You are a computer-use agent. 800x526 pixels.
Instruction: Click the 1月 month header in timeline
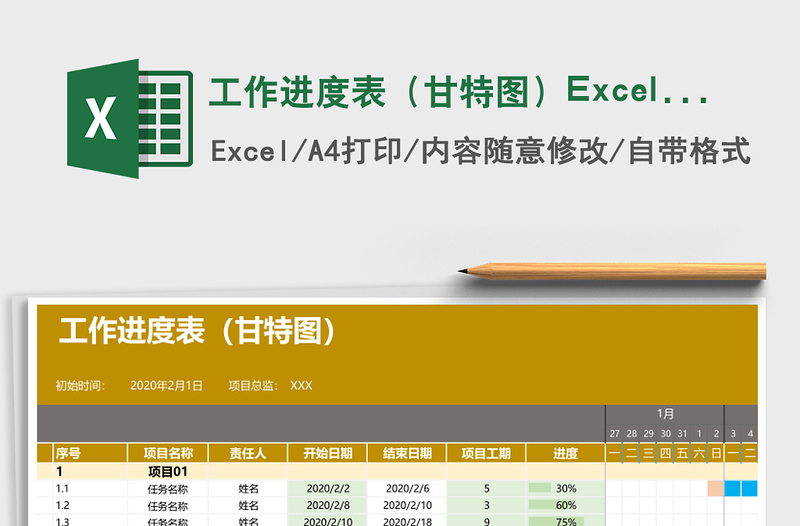665,413
